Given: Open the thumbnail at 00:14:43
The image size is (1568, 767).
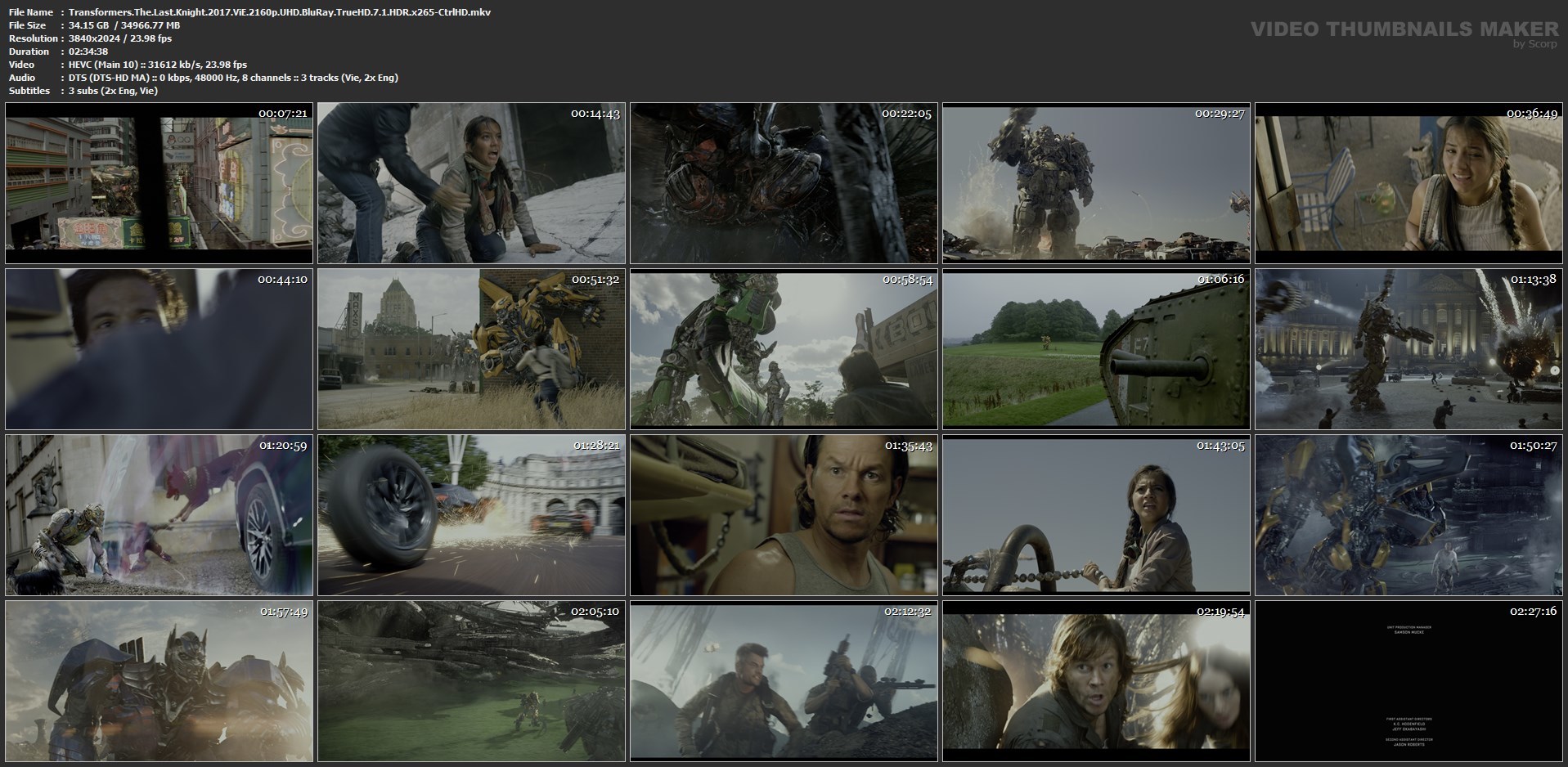Looking at the screenshot, I should pos(471,183).
